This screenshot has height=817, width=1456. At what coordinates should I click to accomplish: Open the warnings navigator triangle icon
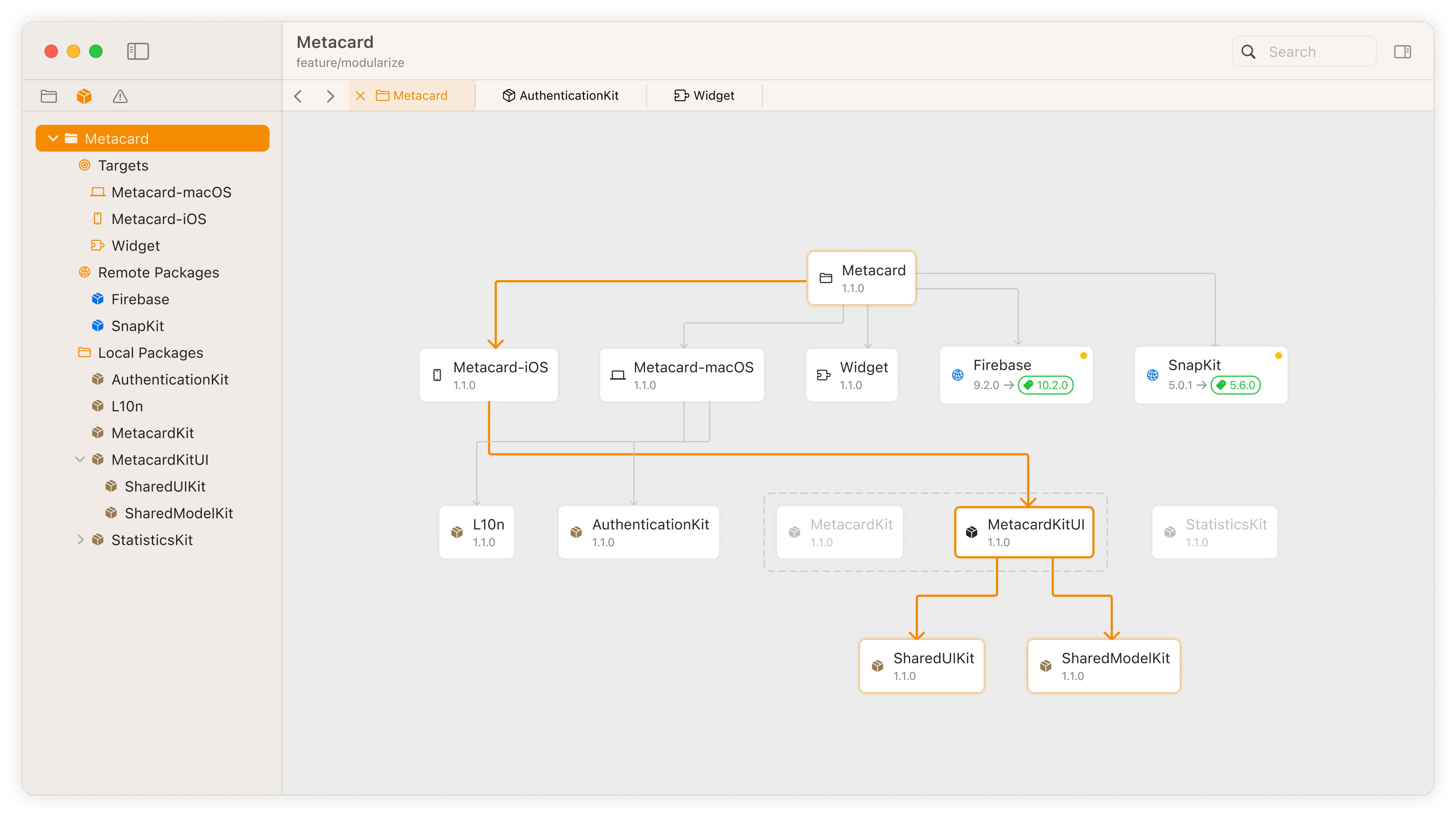120,97
